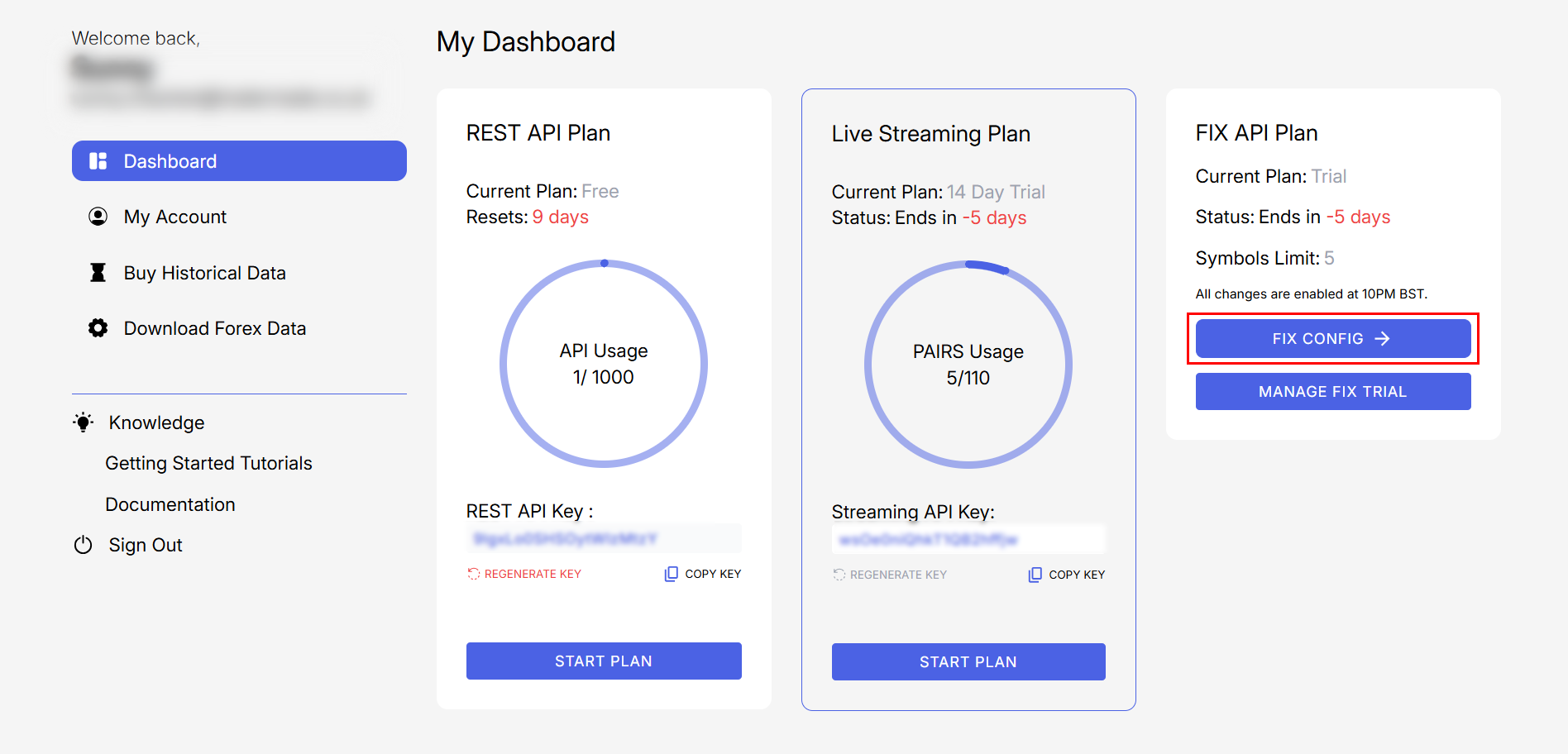
Task: Click the My Account person icon
Action: click(x=98, y=217)
